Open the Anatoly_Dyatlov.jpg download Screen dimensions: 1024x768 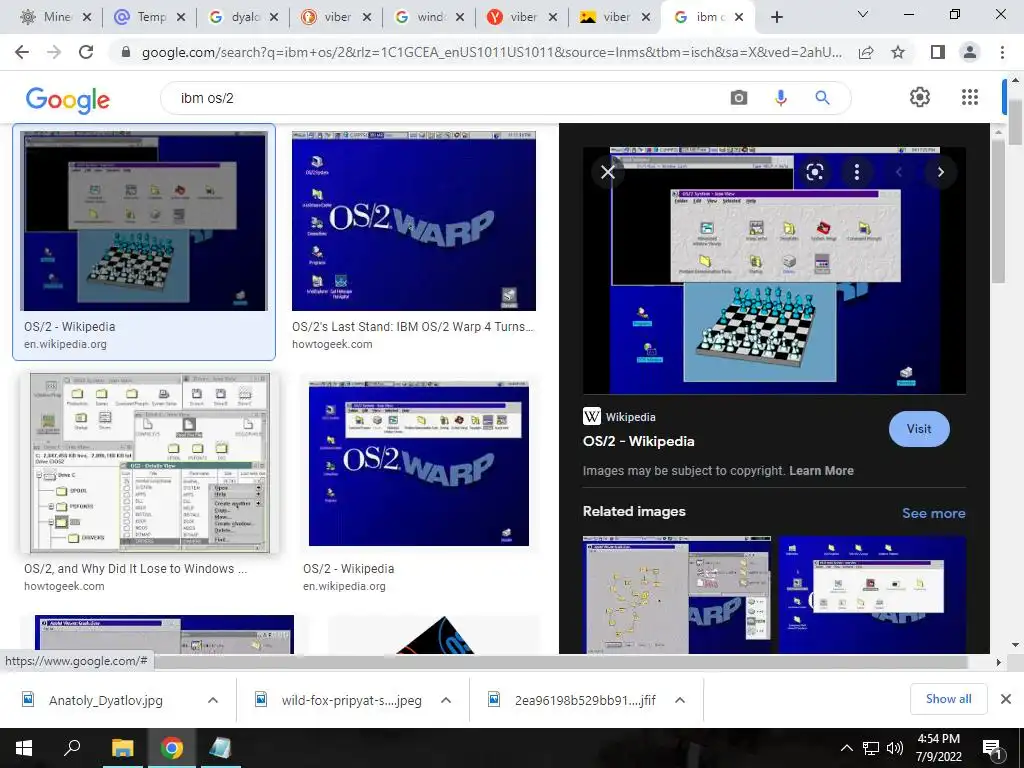105,700
